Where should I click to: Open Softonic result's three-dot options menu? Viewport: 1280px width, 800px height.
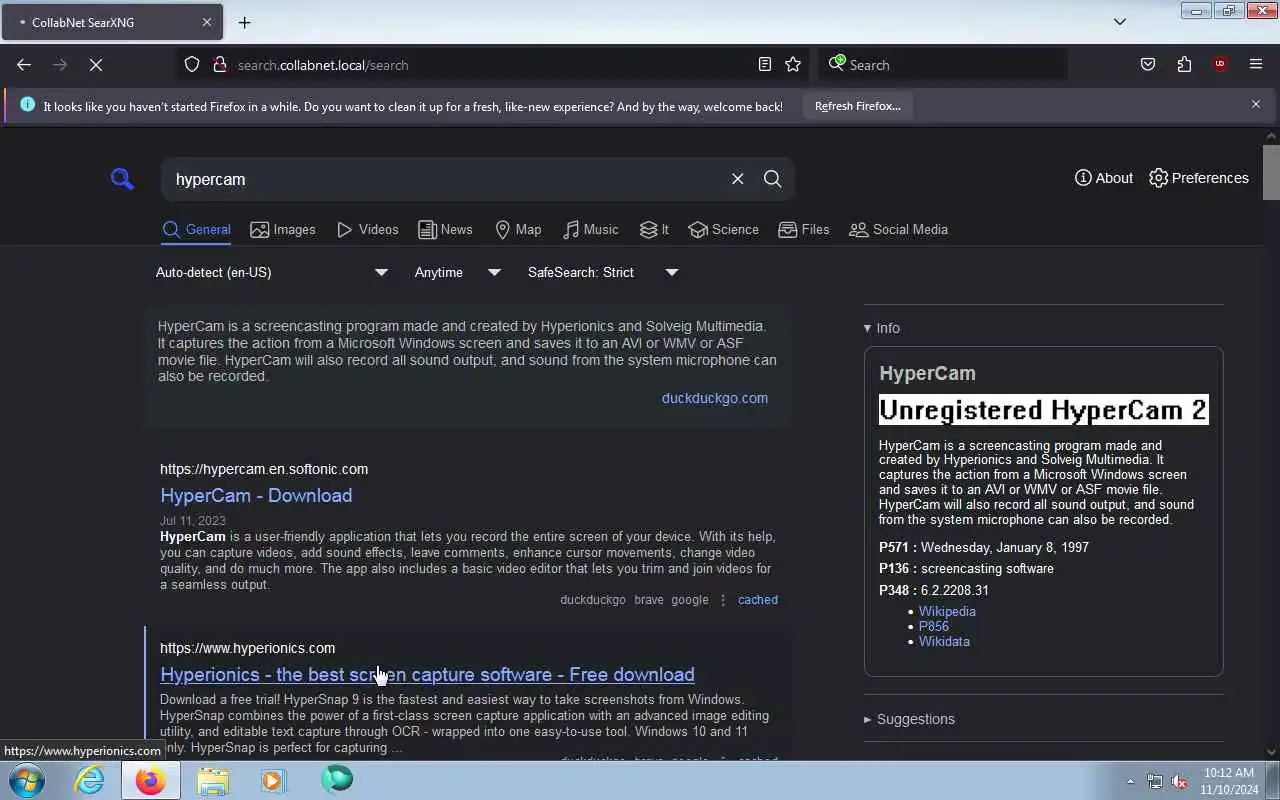coord(723,600)
